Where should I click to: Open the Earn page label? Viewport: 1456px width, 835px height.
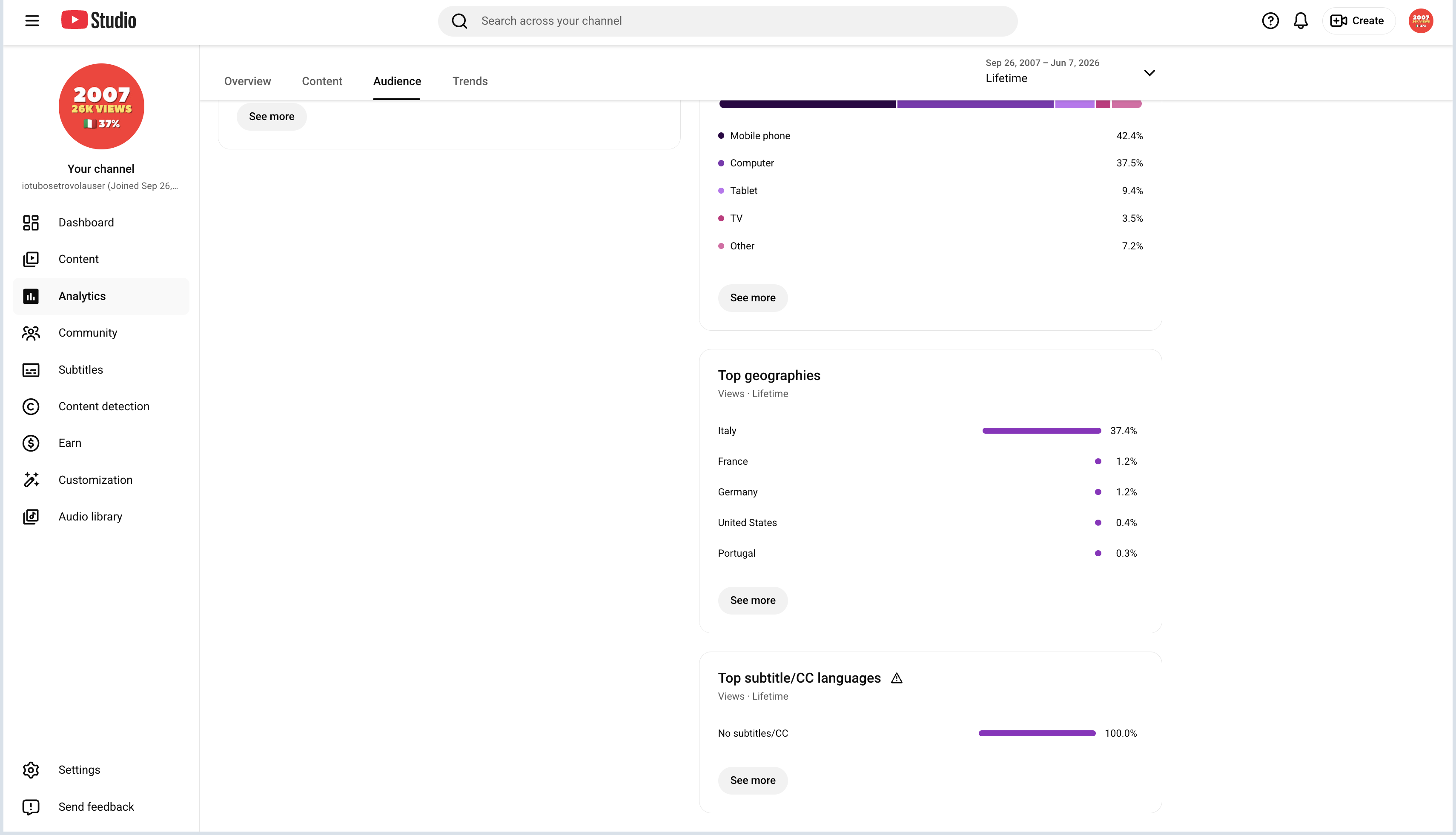[70, 443]
